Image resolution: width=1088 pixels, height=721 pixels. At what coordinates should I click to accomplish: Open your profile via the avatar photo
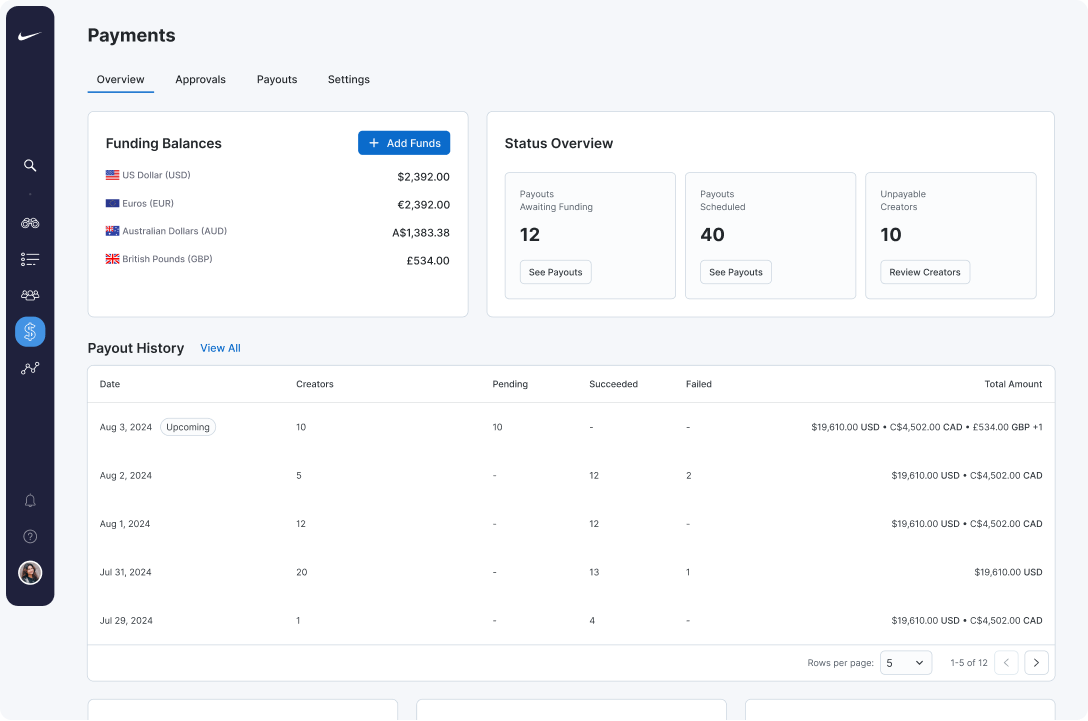[x=30, y=573]
